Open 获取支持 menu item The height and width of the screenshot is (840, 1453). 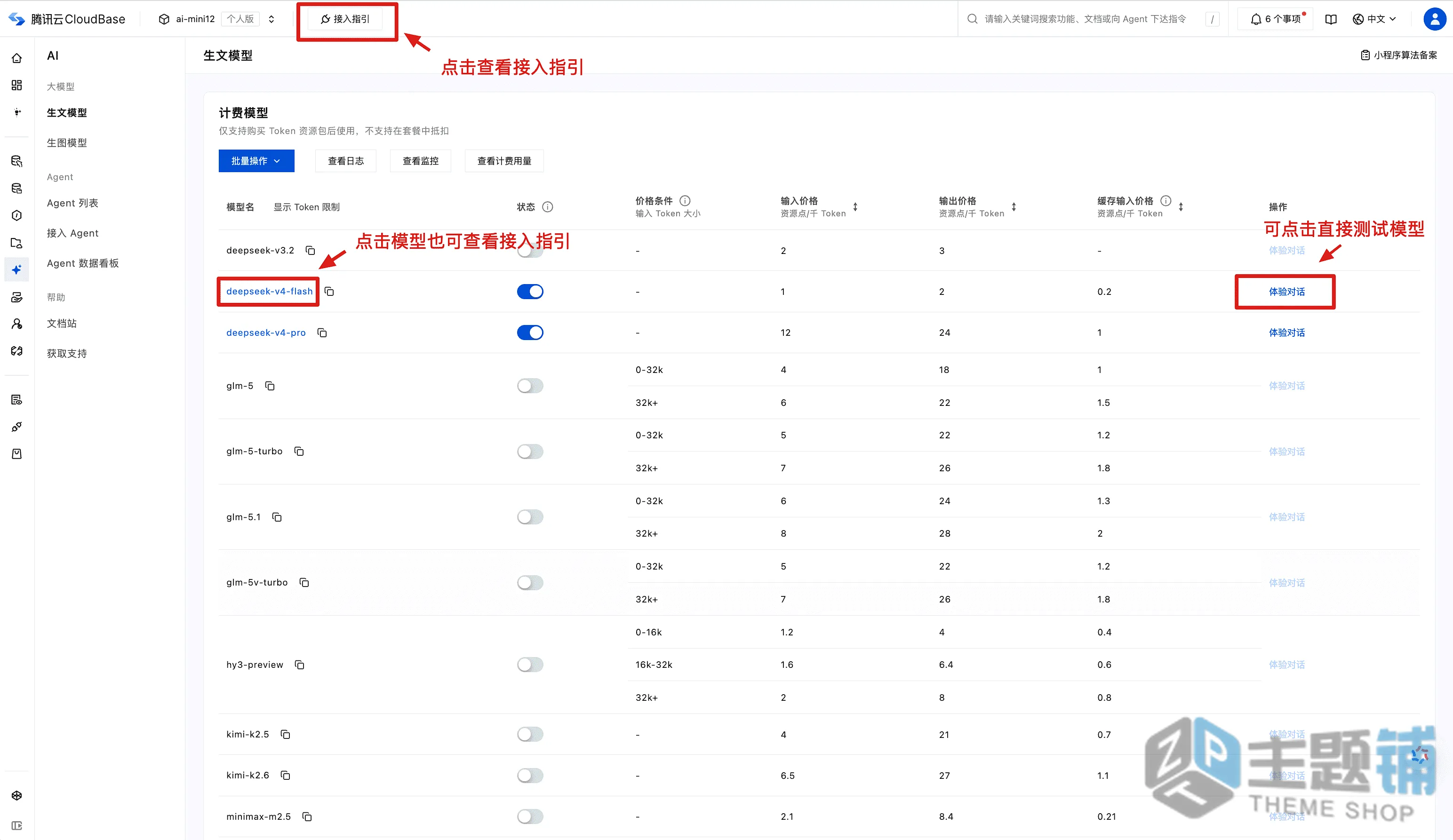pyautogui.click(x=67, y=353)
